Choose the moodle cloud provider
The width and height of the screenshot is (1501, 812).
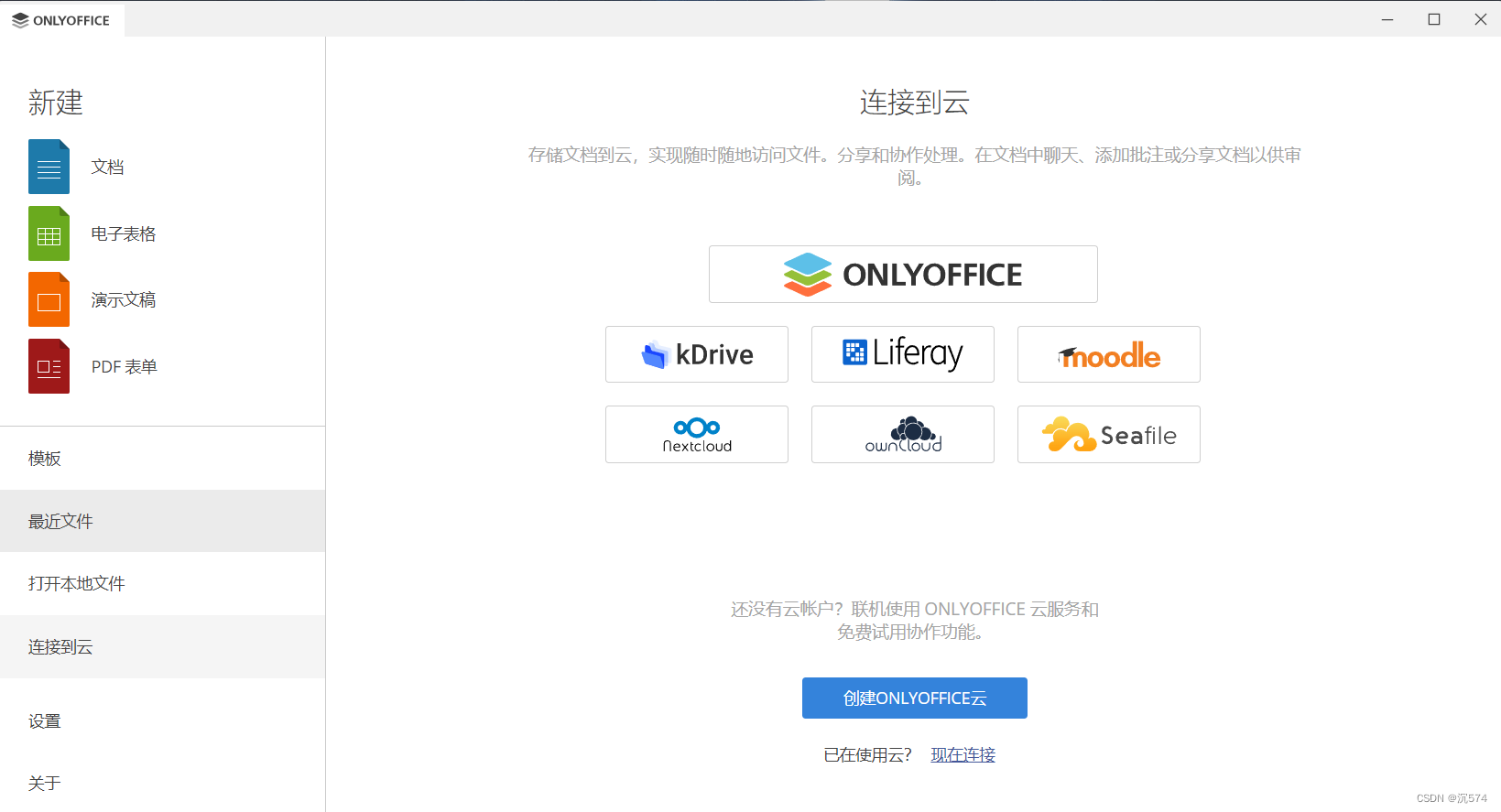(1109, 354)
